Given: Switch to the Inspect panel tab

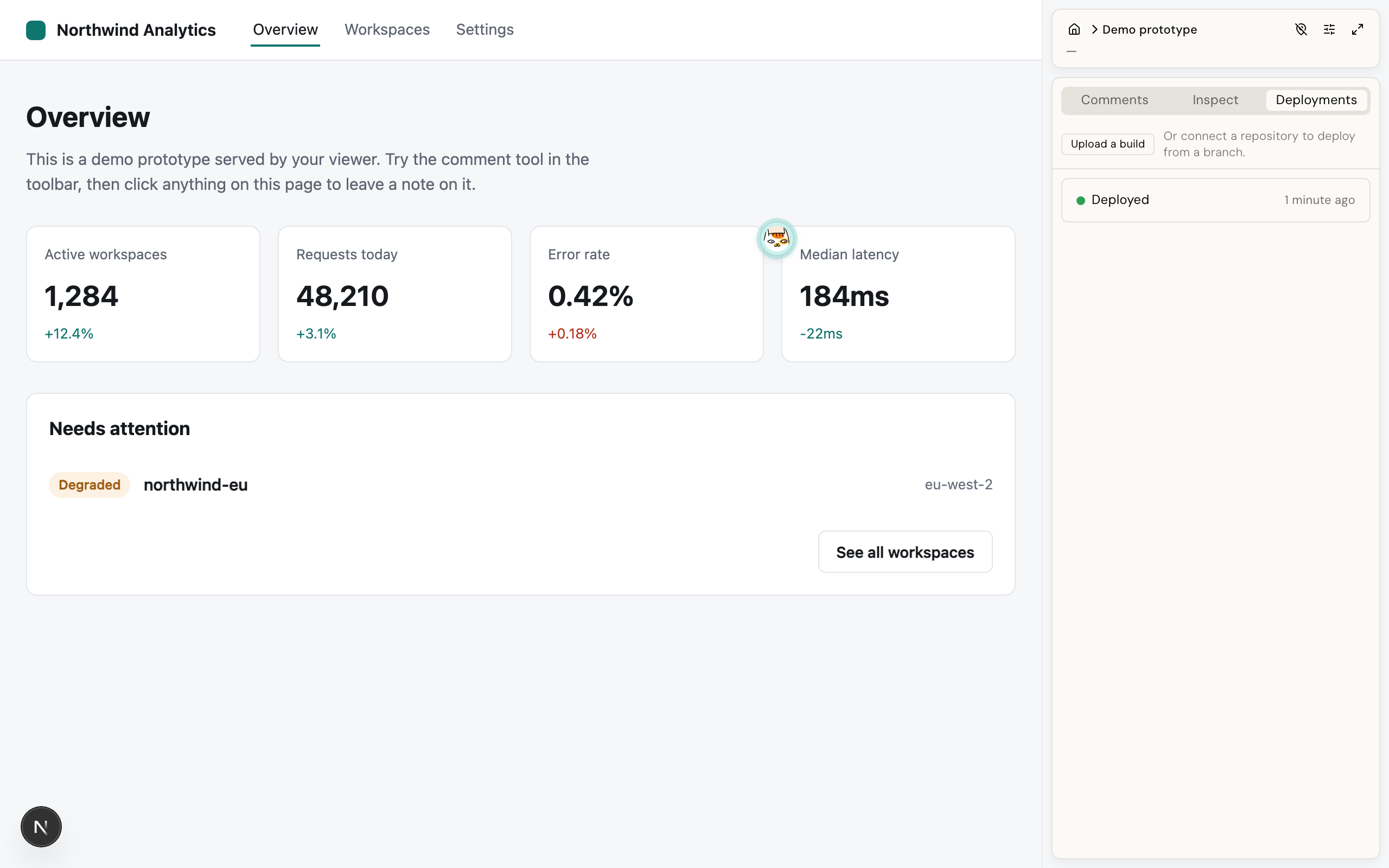Looking at the screenshot, I should point(1215,100).
